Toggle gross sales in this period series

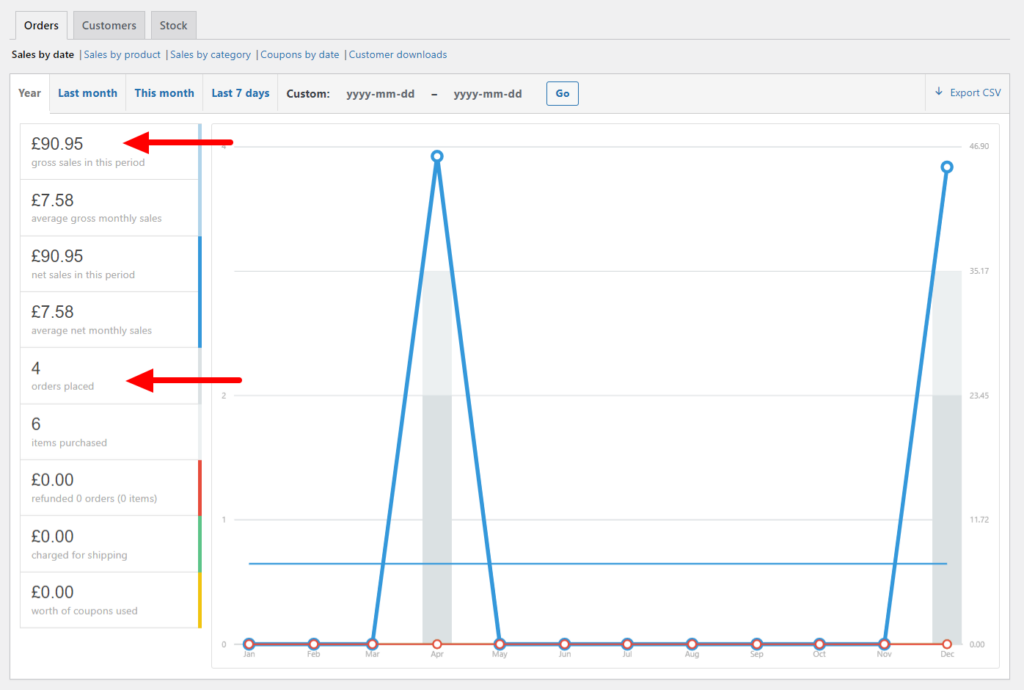(x=110, y=151)
